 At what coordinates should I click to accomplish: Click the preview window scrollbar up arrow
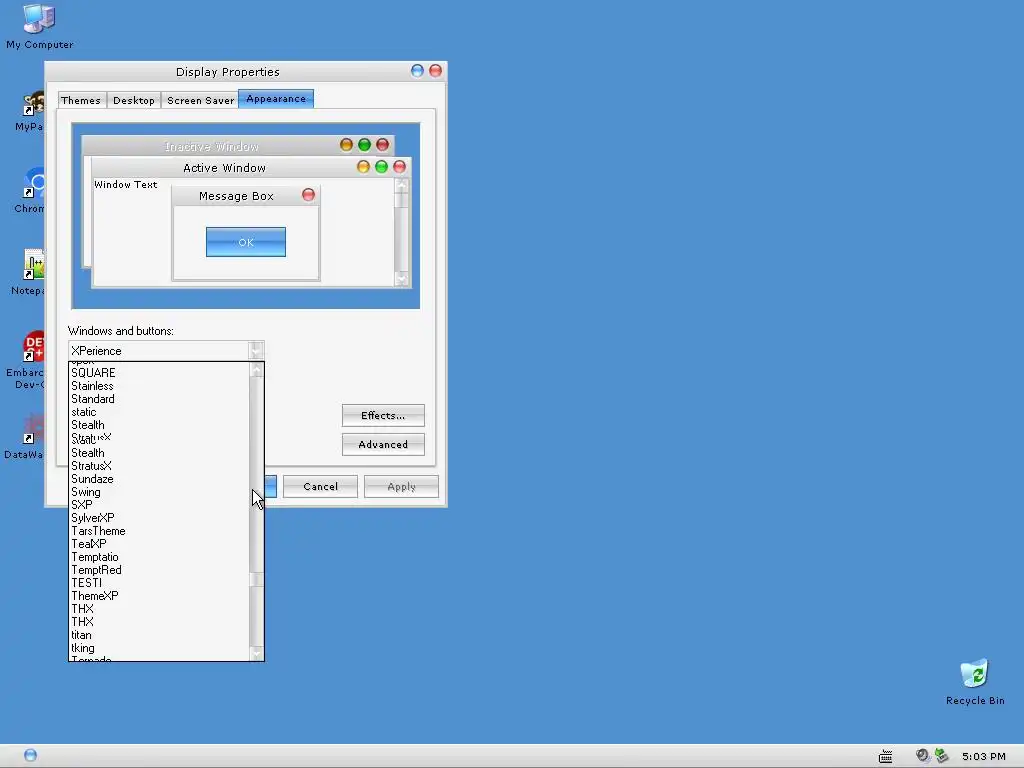point(402,186)
